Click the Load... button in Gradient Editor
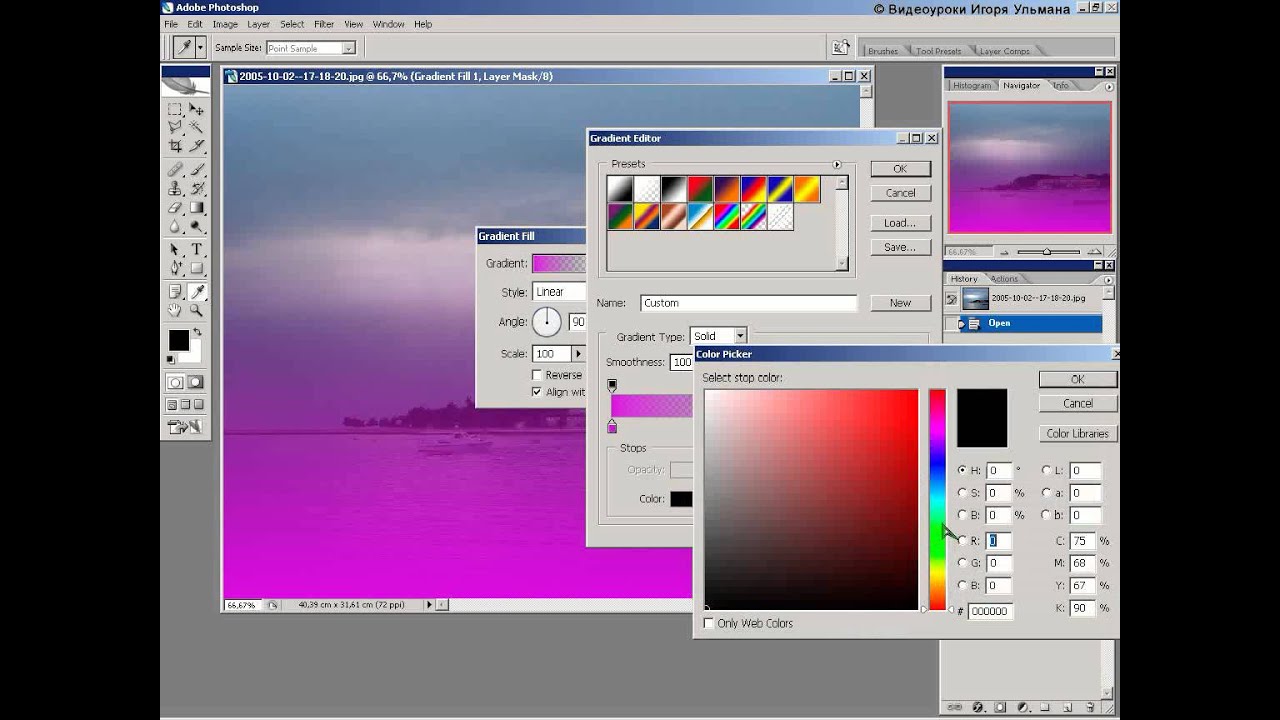Viewport: 1280px width, 720px height. pyautogui.click(x=899, y=223)
